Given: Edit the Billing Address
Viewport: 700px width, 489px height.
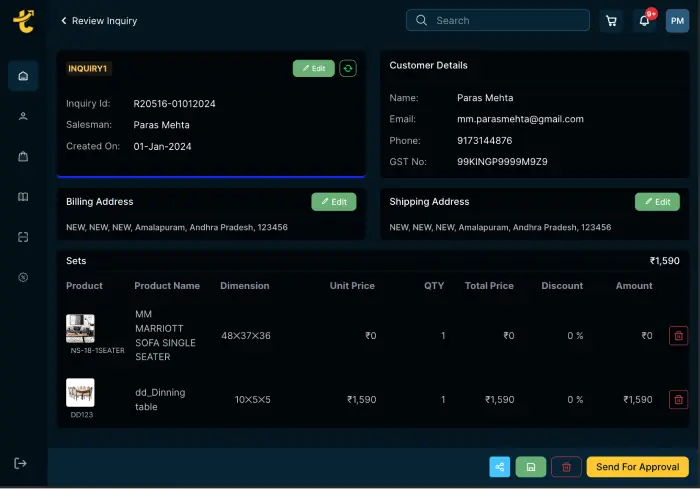Looking at the screenshot, I should click(333, 202).
